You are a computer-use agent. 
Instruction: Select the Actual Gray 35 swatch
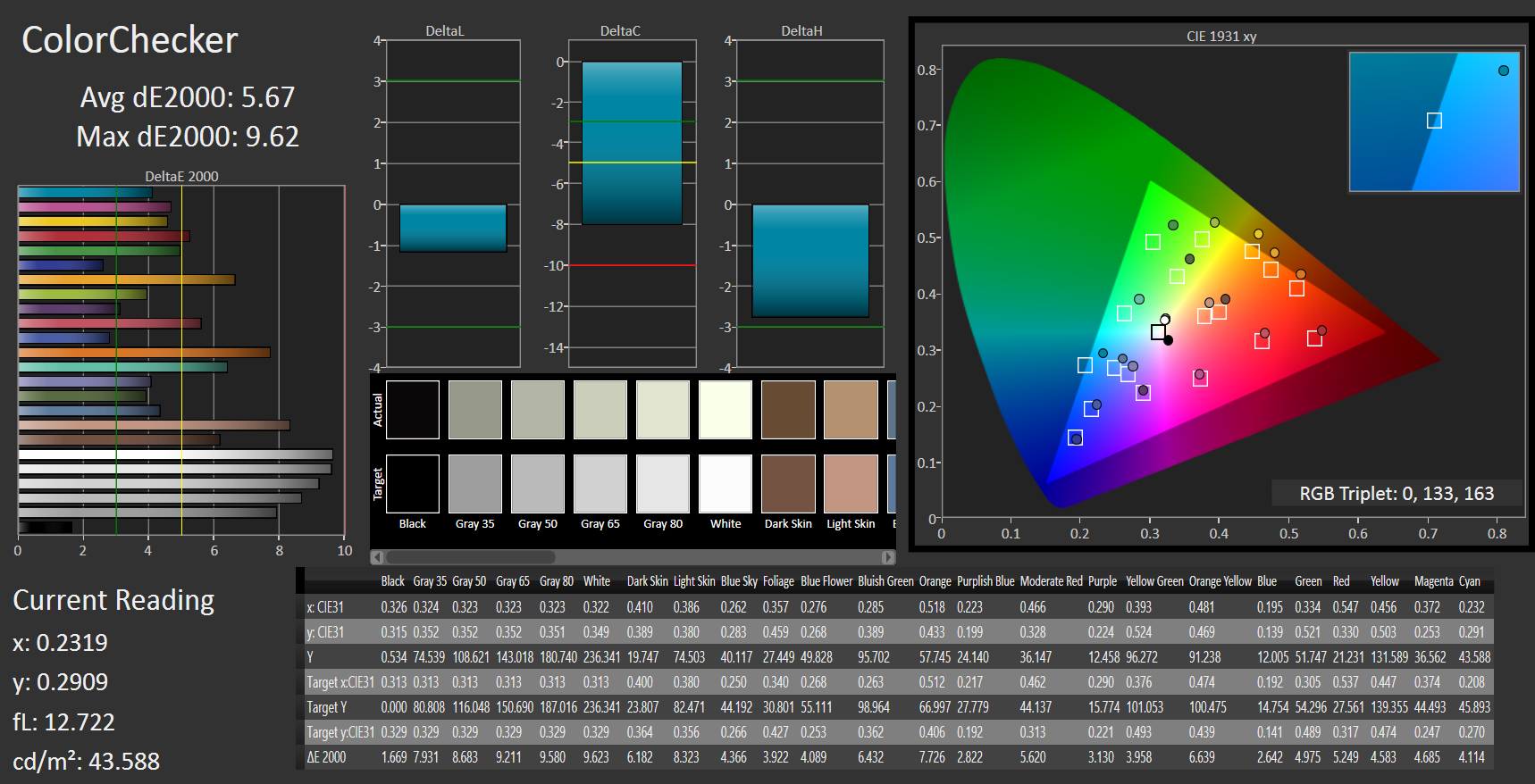[x=475, y=410]
